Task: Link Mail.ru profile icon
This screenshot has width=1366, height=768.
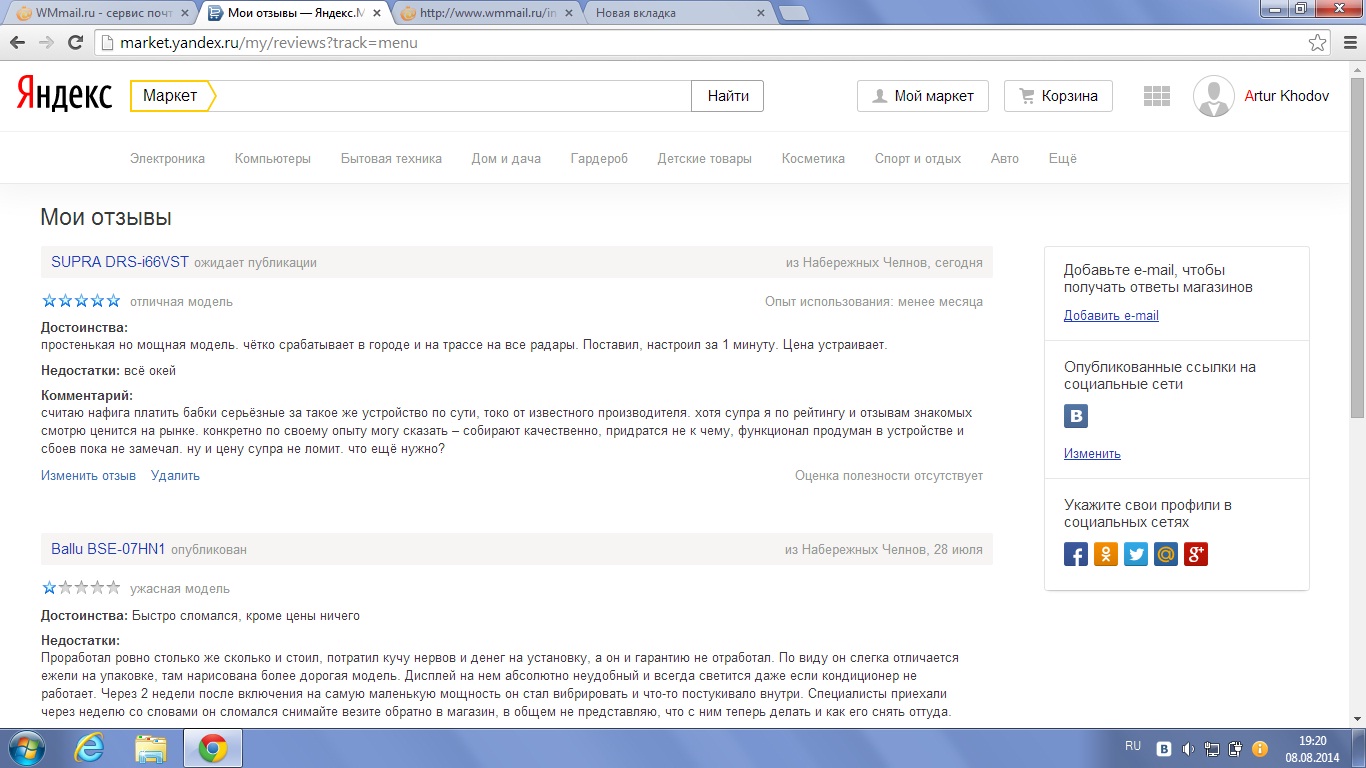Action: click(1166, 554)
